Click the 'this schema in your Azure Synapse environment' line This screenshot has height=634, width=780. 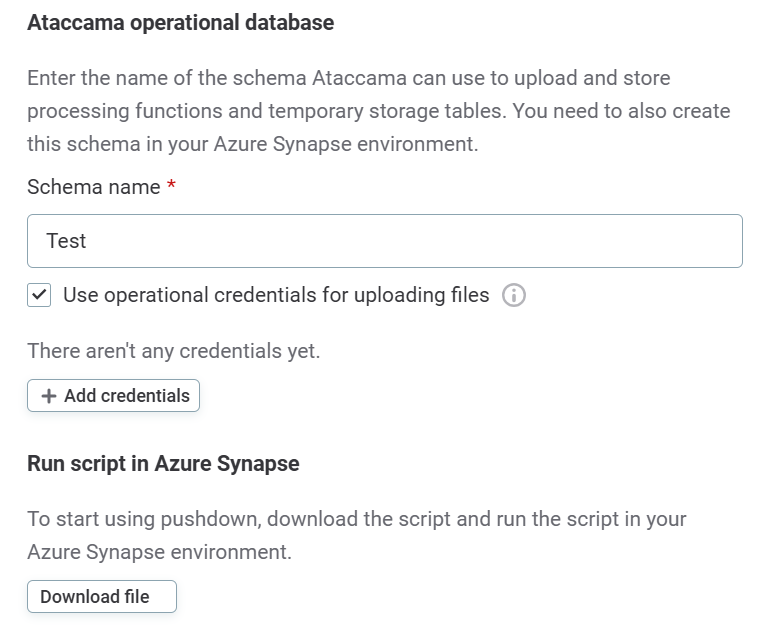pos(252,144)
